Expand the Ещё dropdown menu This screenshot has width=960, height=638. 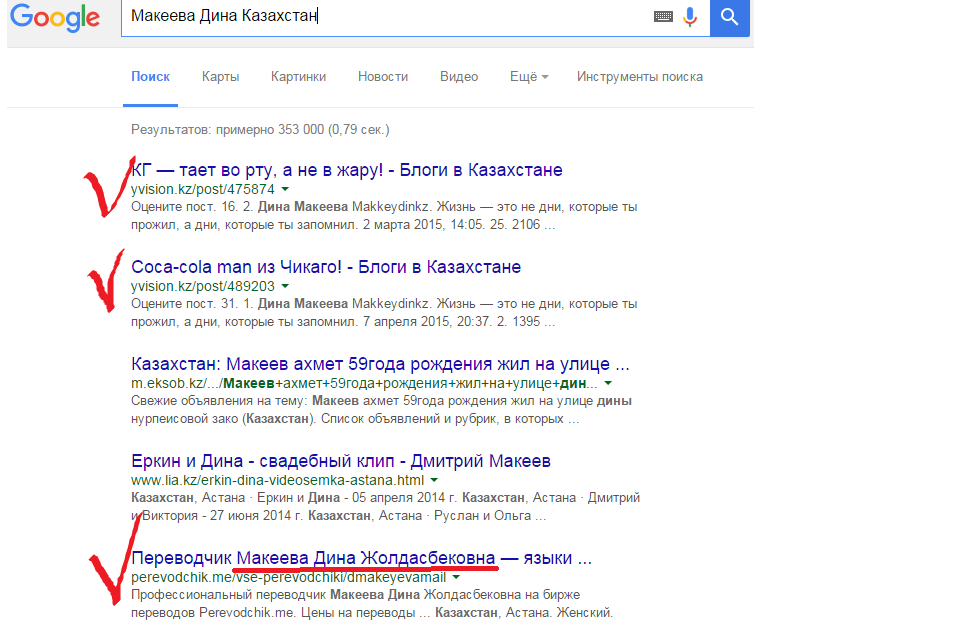[529, 77]
